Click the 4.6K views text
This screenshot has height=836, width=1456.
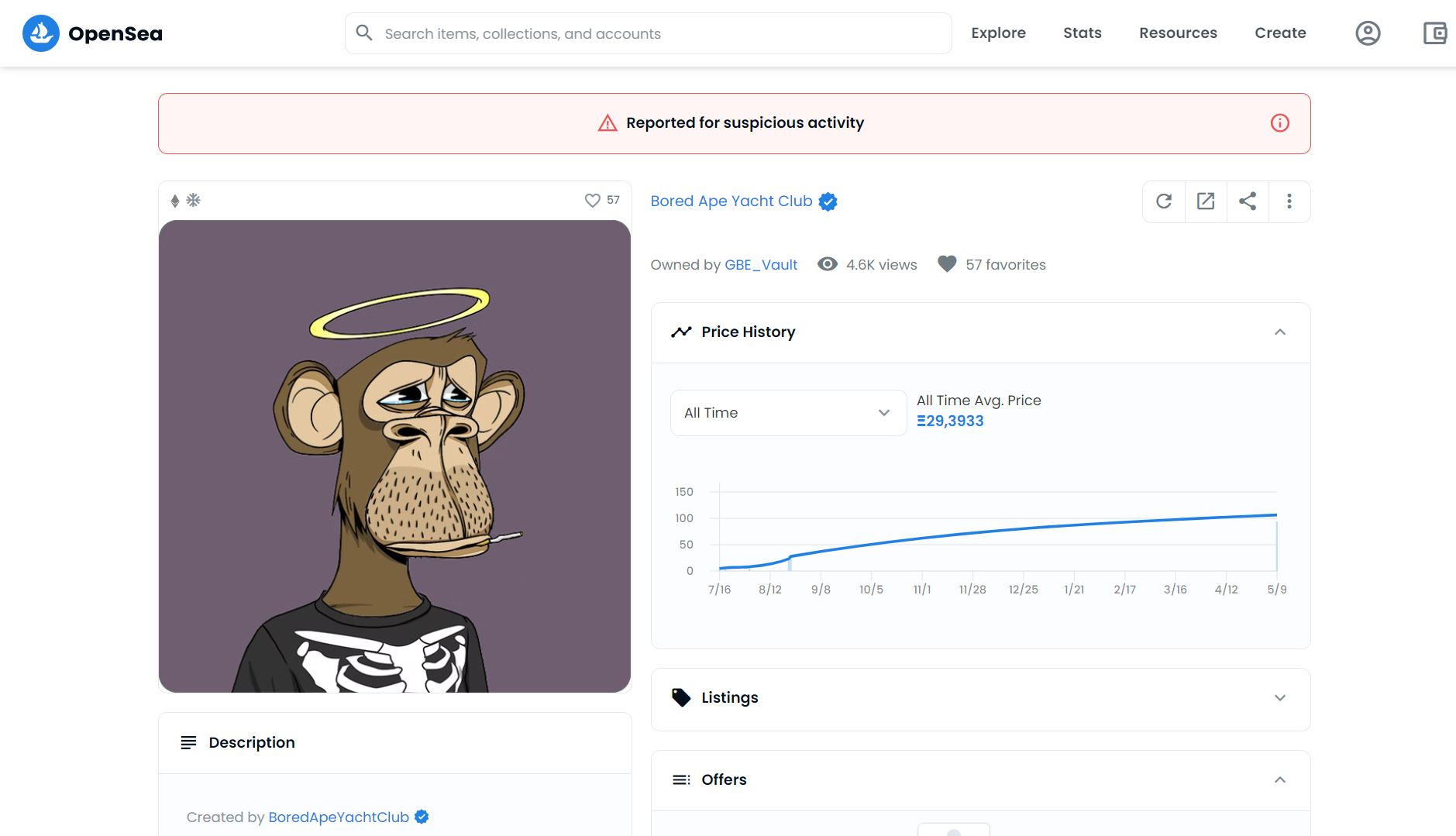[x=881, y=265]
